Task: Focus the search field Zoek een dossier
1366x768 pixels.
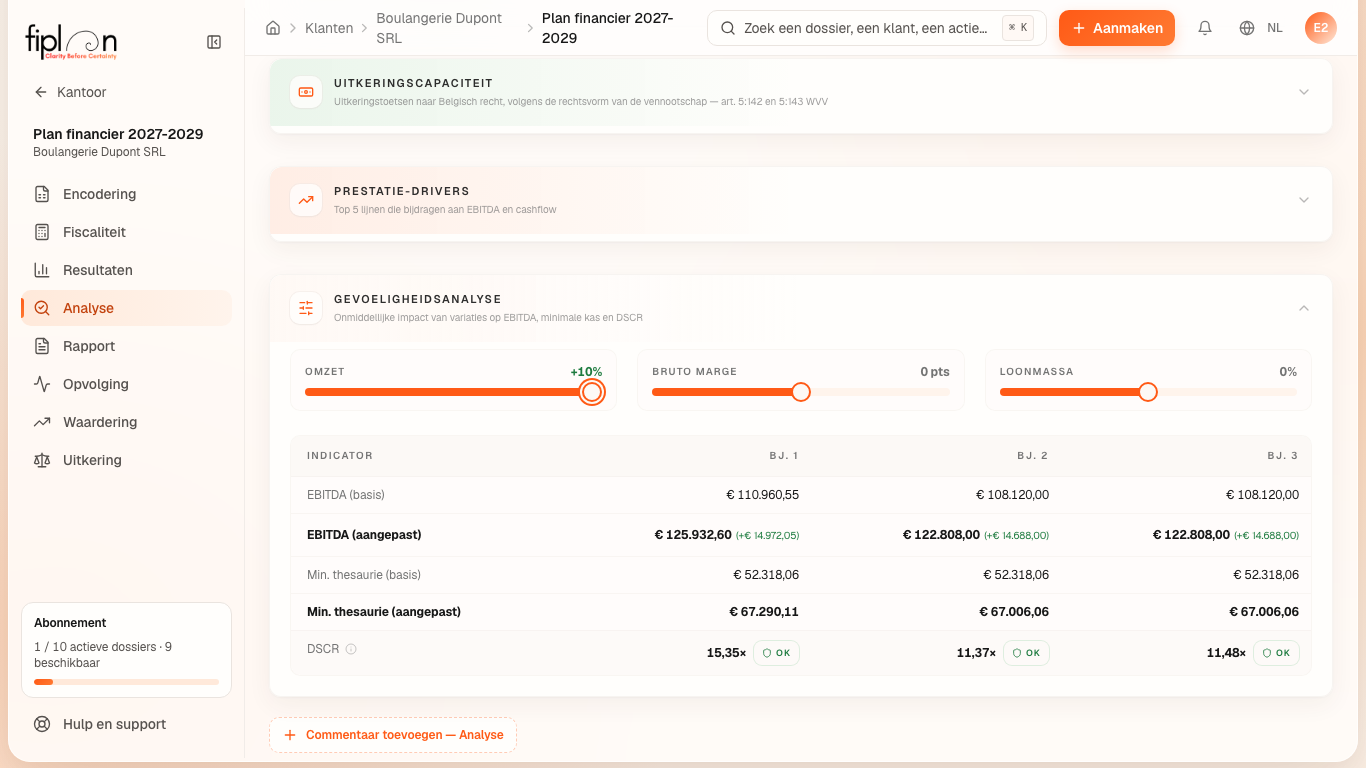Action: pos(877,28)
